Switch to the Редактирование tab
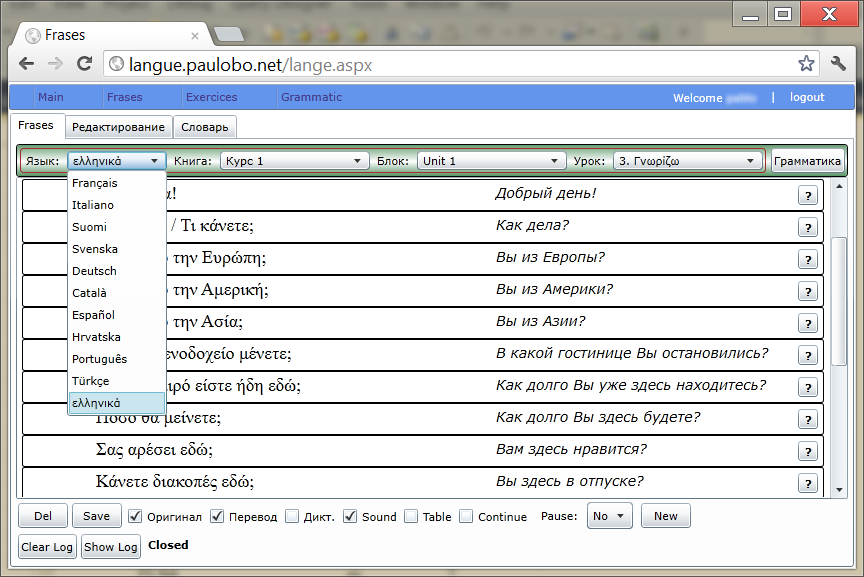Screen dimensions: 864x577 pyautogui.click(x=118, y=127)
